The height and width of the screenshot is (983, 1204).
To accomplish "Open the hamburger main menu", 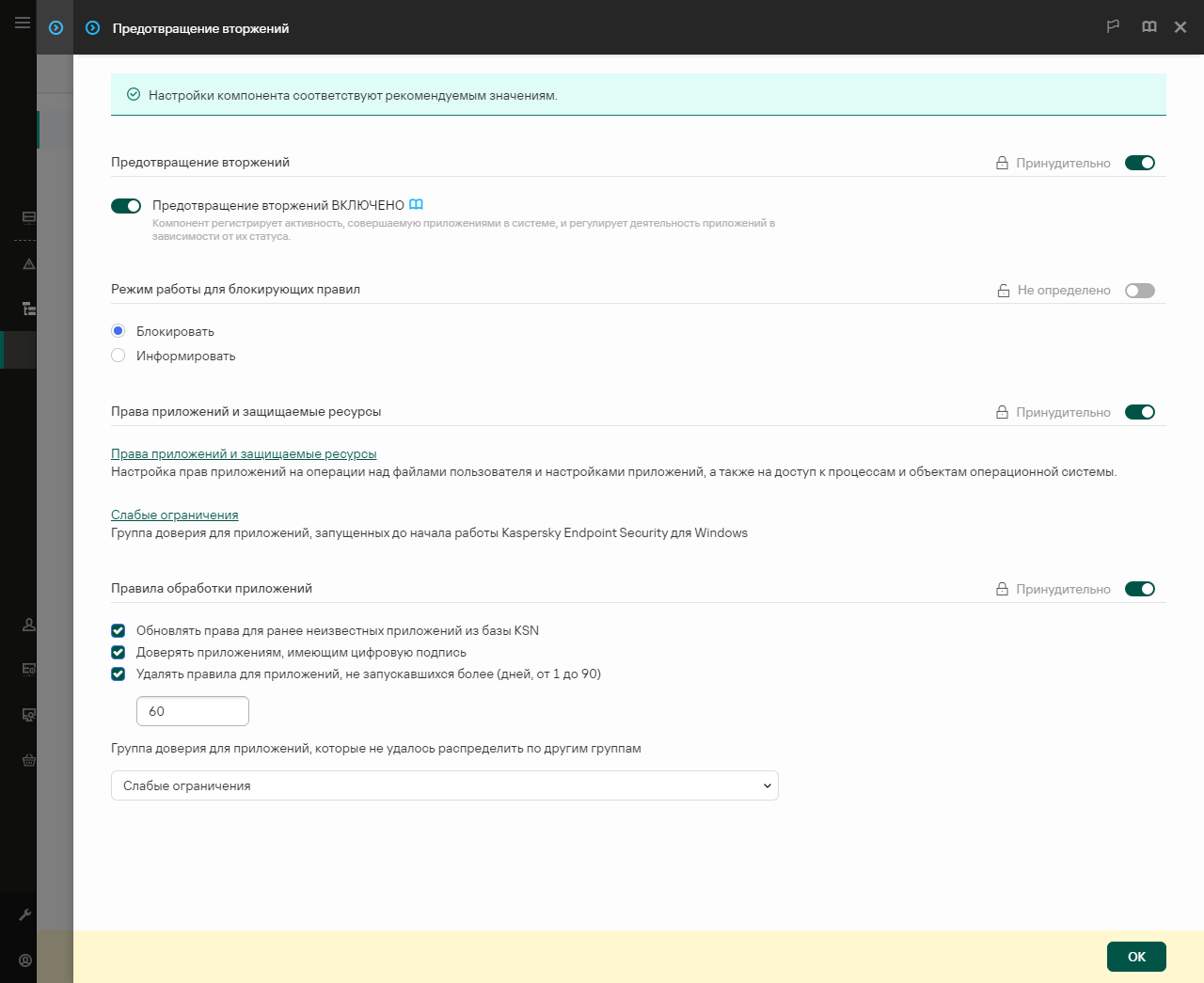I will coord(23,23).
